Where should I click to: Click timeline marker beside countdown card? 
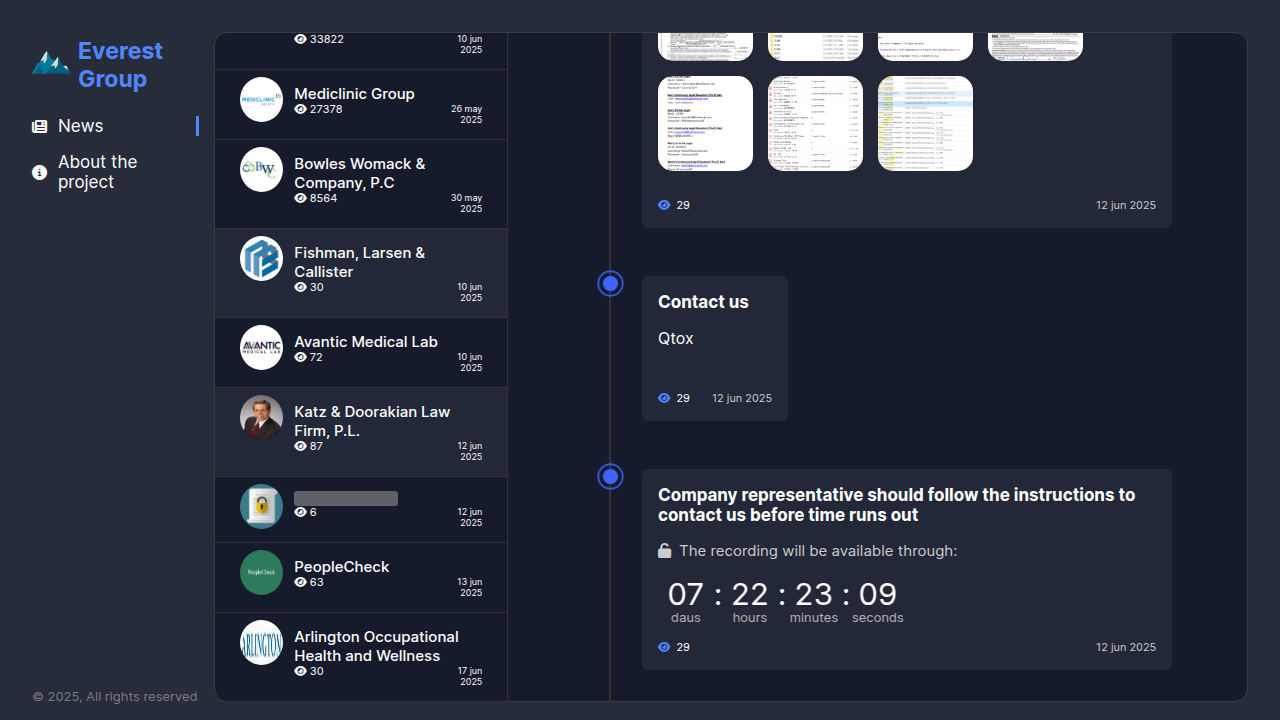pos(610,476)
